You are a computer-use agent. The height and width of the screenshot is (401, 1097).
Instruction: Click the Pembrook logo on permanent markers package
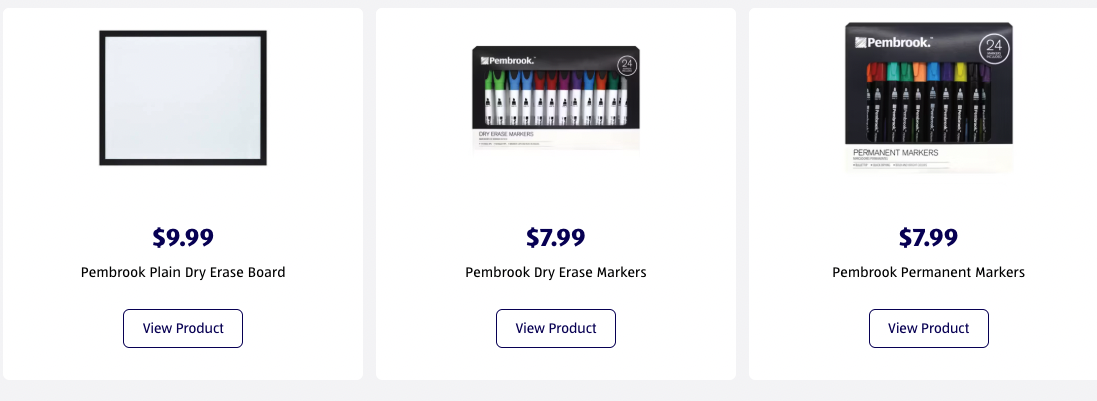pos(893,43)
